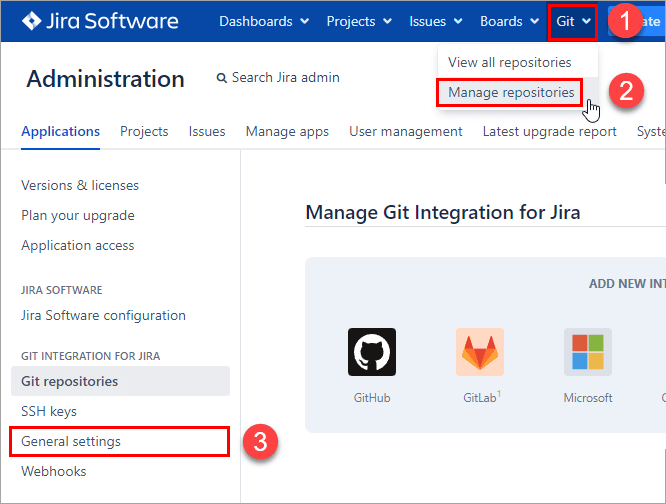Click the Microsoft label under its icon
This screenshot has height=504, width=666.
coord(588,398)
